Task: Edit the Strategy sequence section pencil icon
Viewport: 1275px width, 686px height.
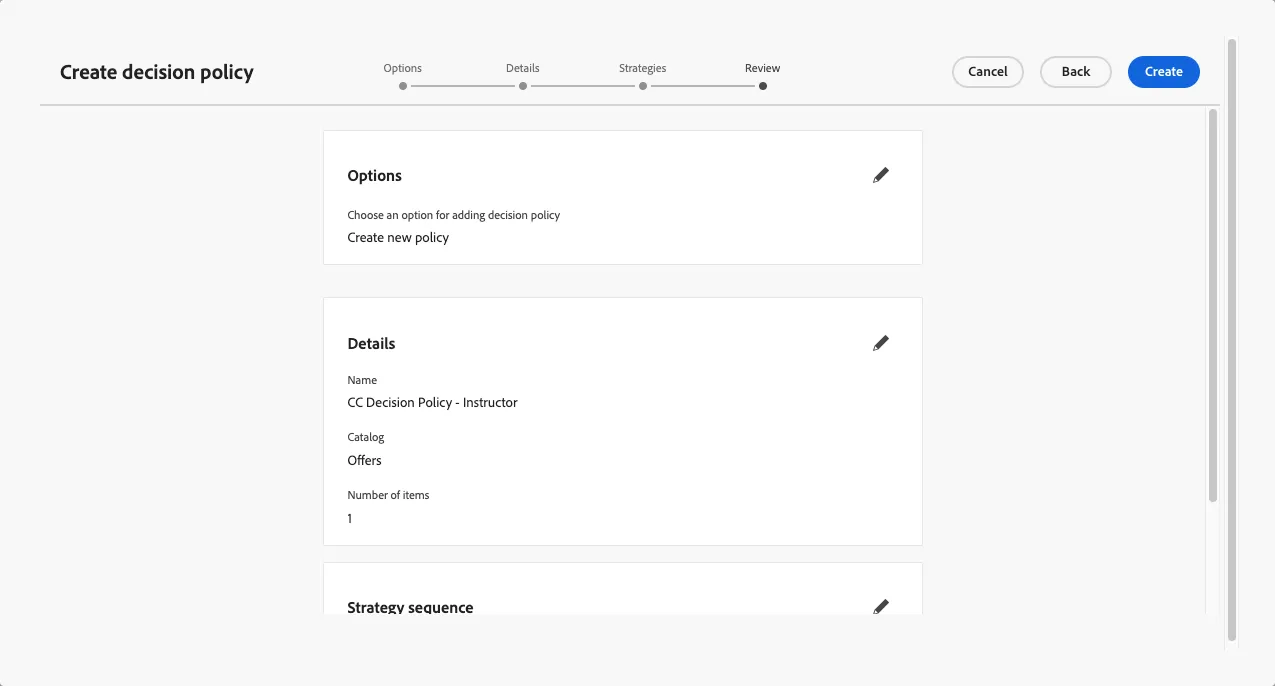Action: point(880,606)
